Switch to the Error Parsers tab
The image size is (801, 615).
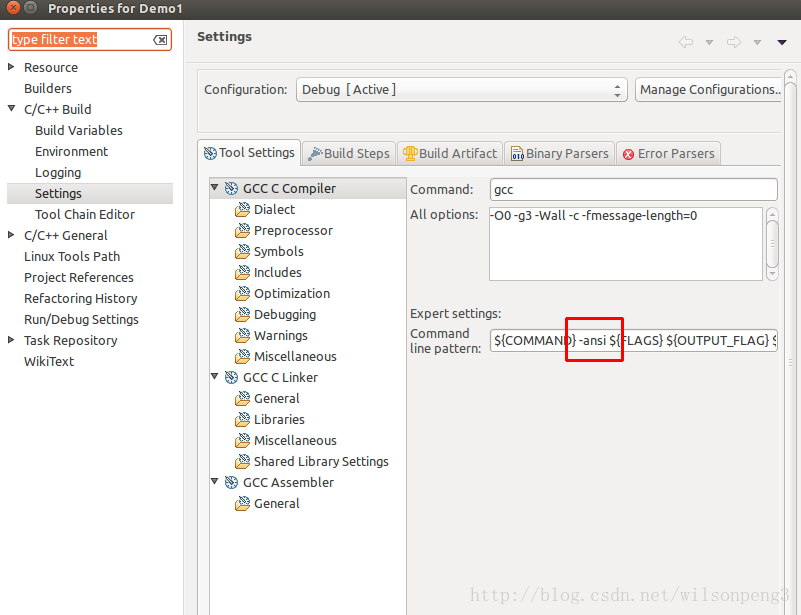click(x=668, y=153)
